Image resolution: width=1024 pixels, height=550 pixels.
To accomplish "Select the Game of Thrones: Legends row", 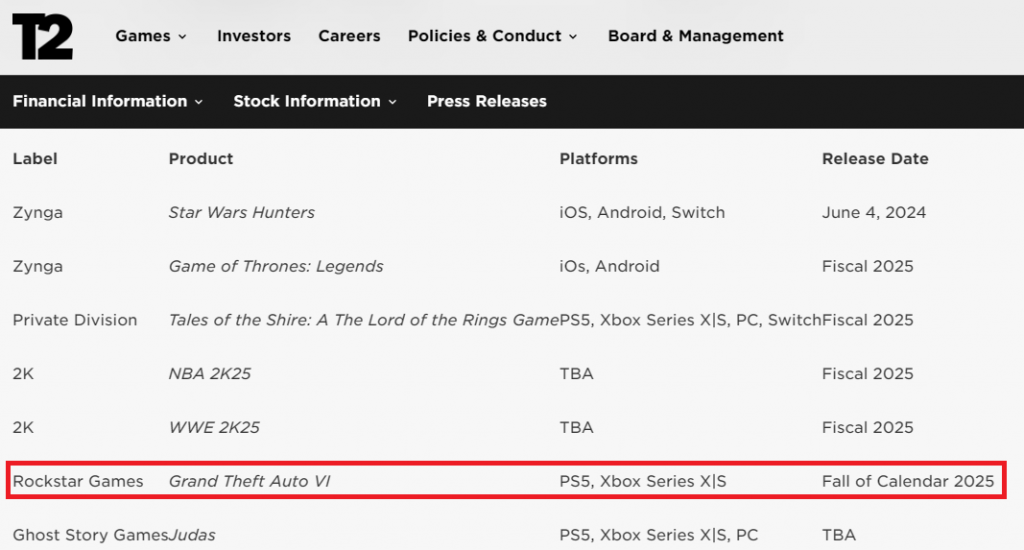I will tap(275, 266).
